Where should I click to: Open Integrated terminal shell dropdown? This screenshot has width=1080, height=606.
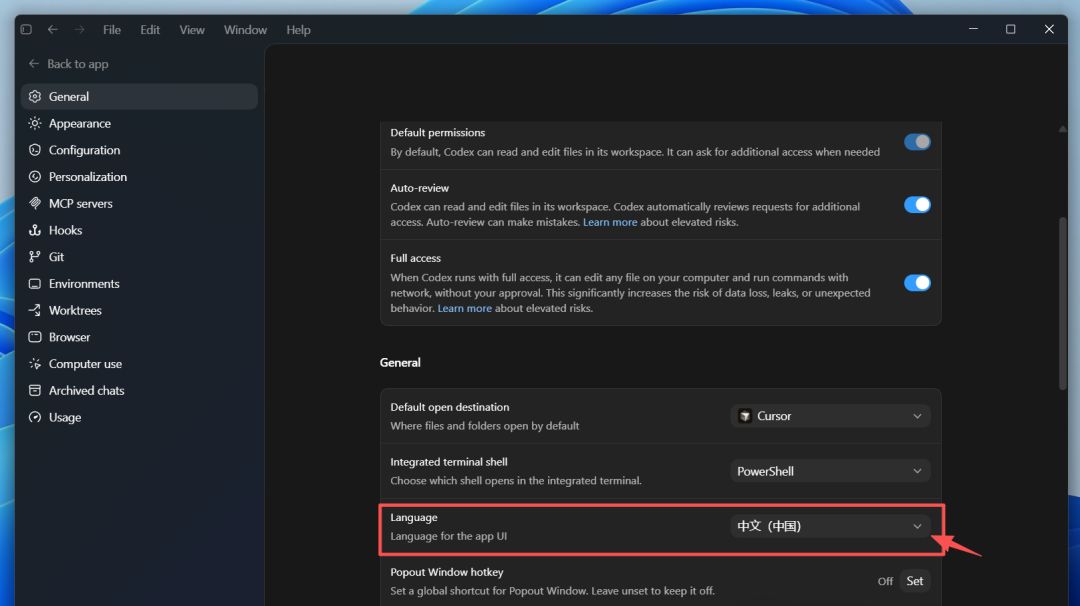pyautogui.click(x=830, y=471)
